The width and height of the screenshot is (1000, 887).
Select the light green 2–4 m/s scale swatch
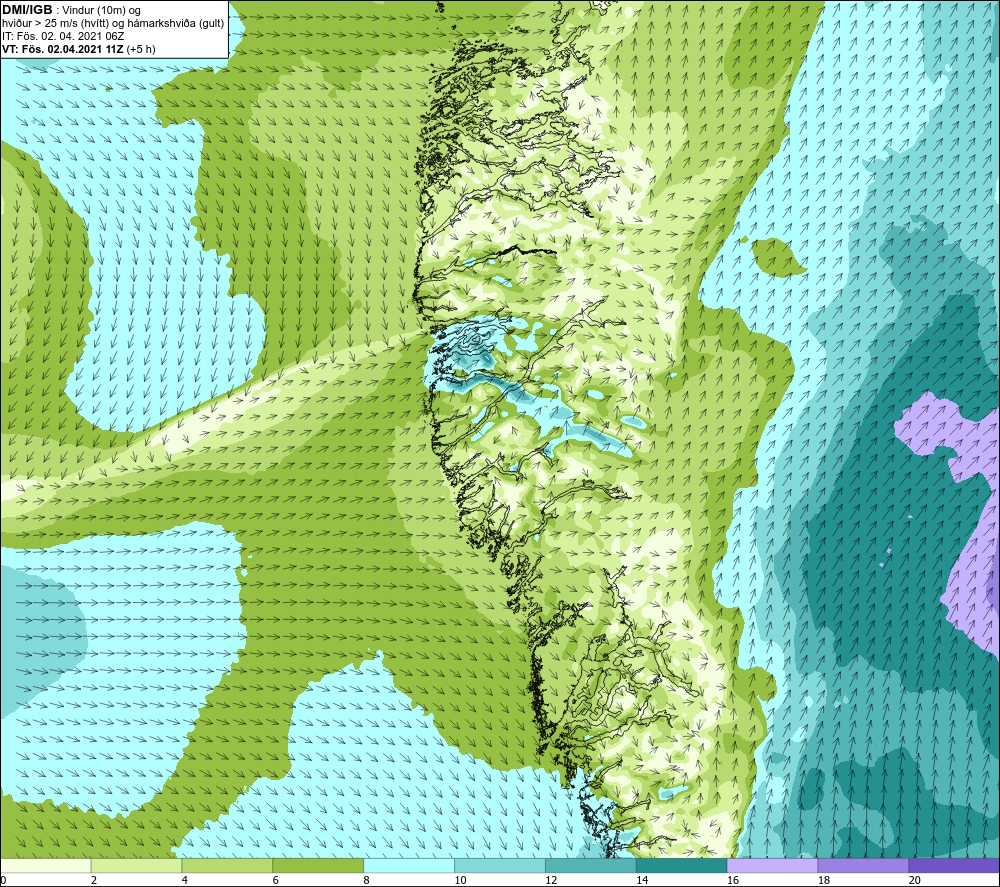(x=136, y=865)
